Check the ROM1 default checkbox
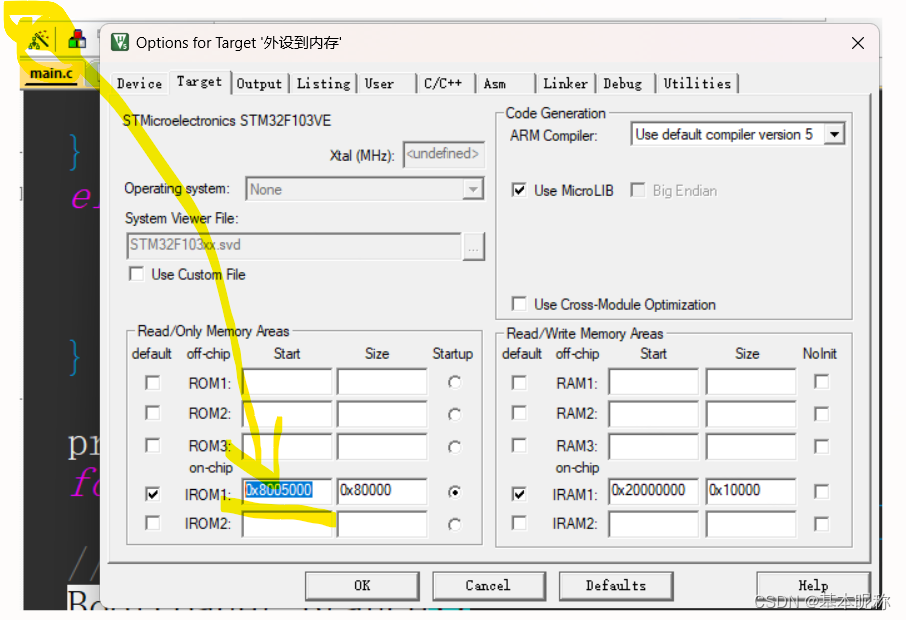906x620 pixels. (153, 383)
